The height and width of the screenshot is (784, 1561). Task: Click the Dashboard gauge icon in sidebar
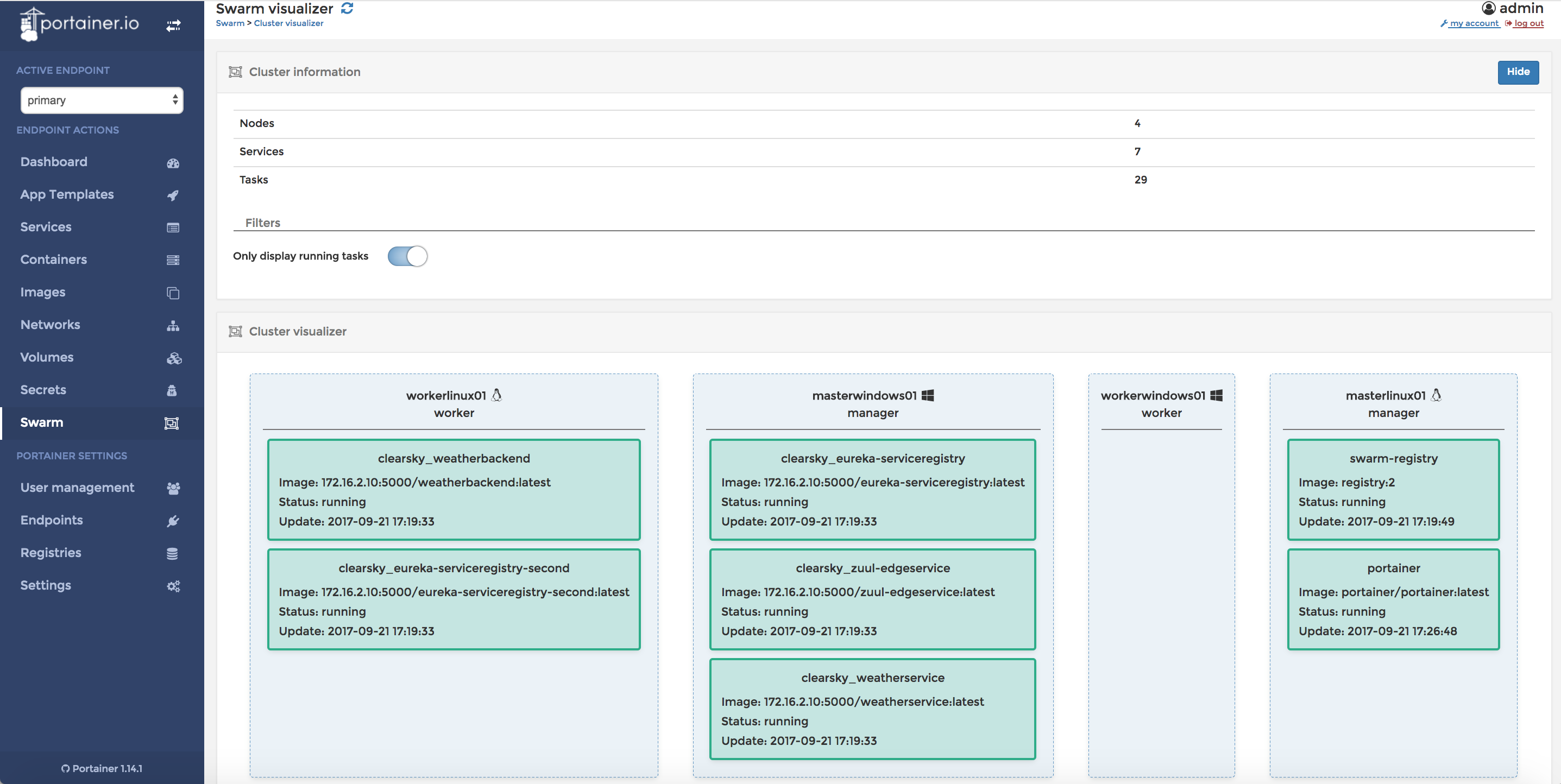tap(173, 163)
